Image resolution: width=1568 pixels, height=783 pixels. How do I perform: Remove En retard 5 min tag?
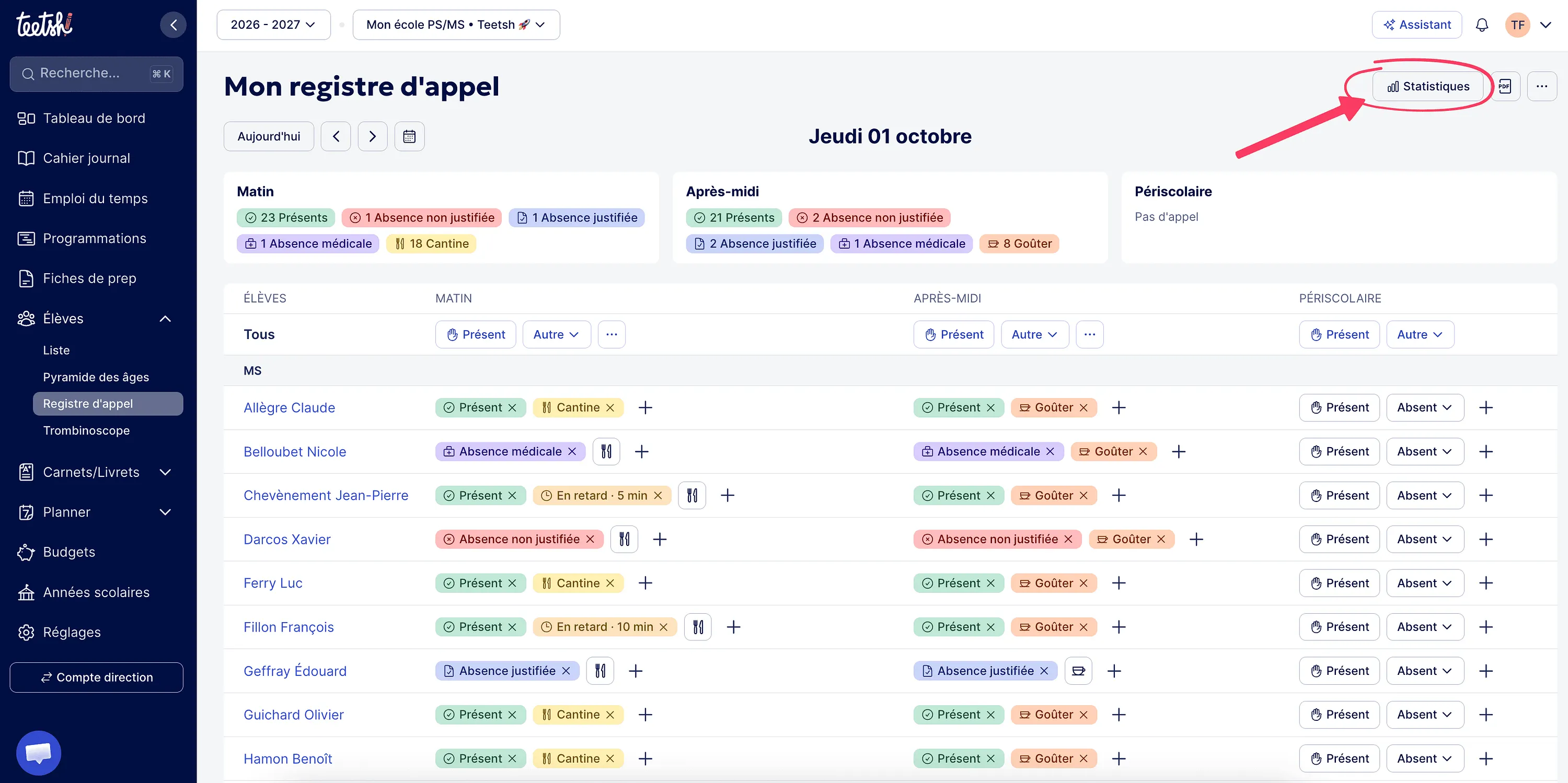(x=658, y=495)
